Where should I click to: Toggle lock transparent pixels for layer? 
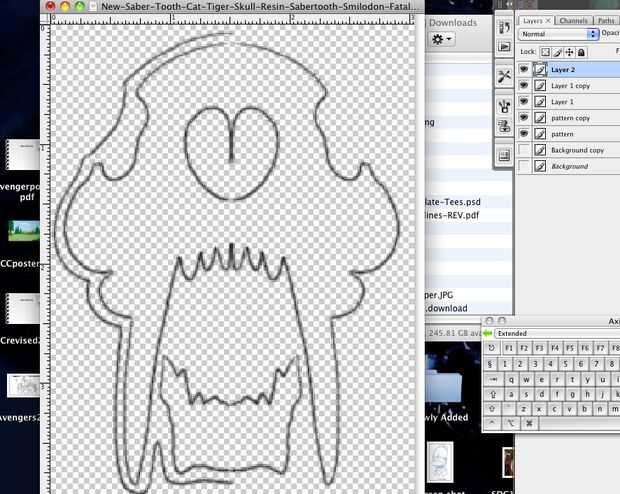click(545, 52)
